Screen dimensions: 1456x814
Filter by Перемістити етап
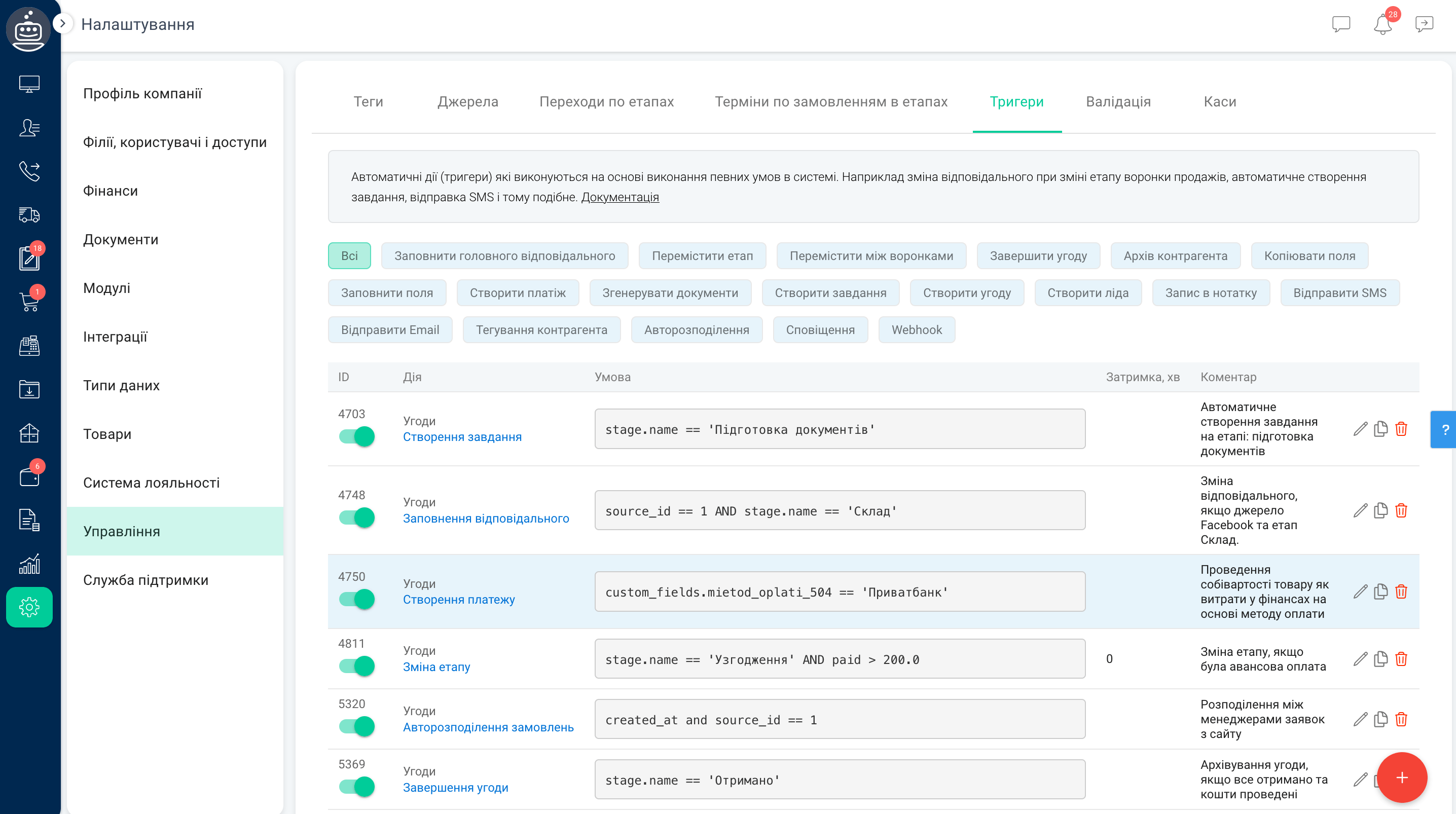(x=703, y=256)
